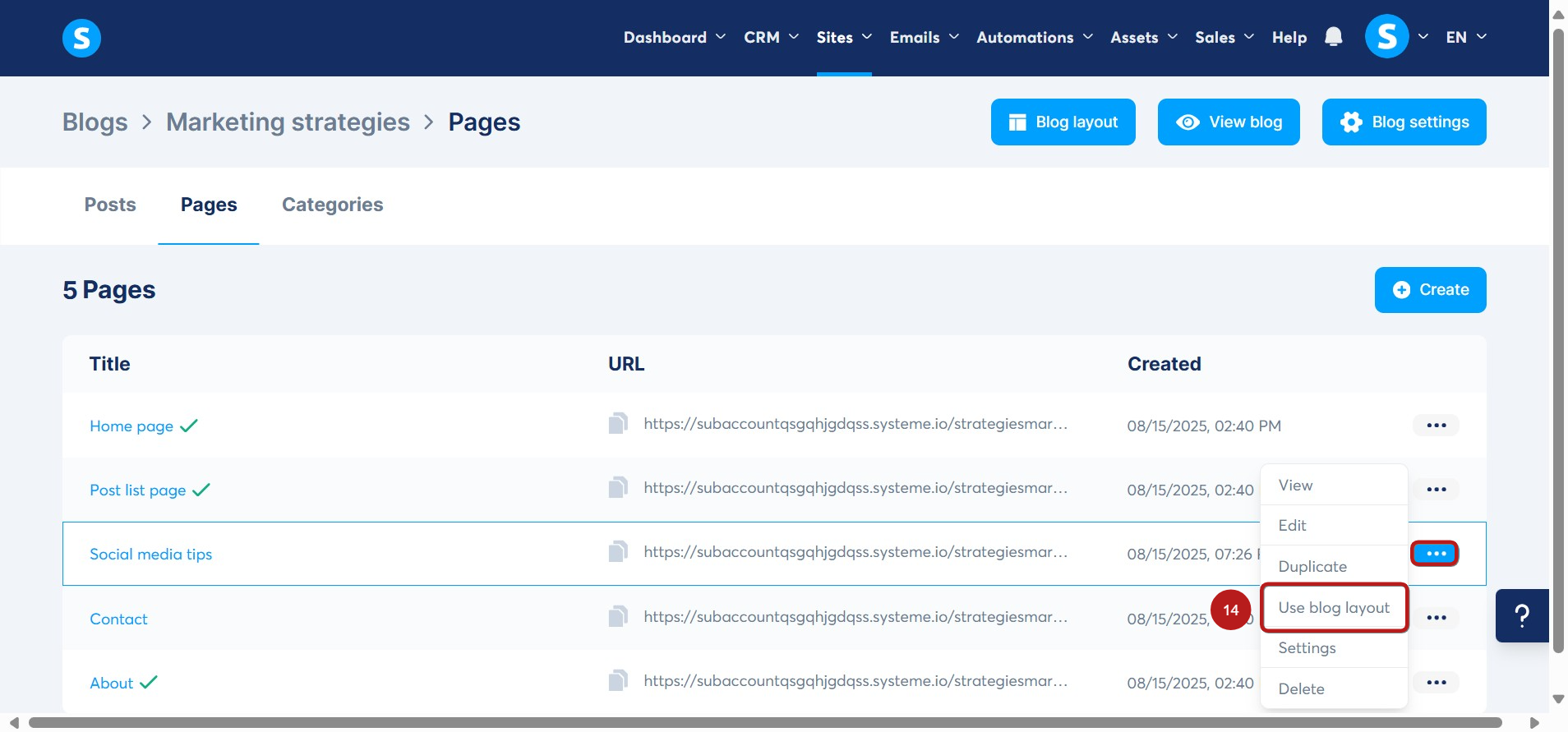Expand the CRM menu
Viewport: 1568px width, 732px height.
[x=771, y=37]
